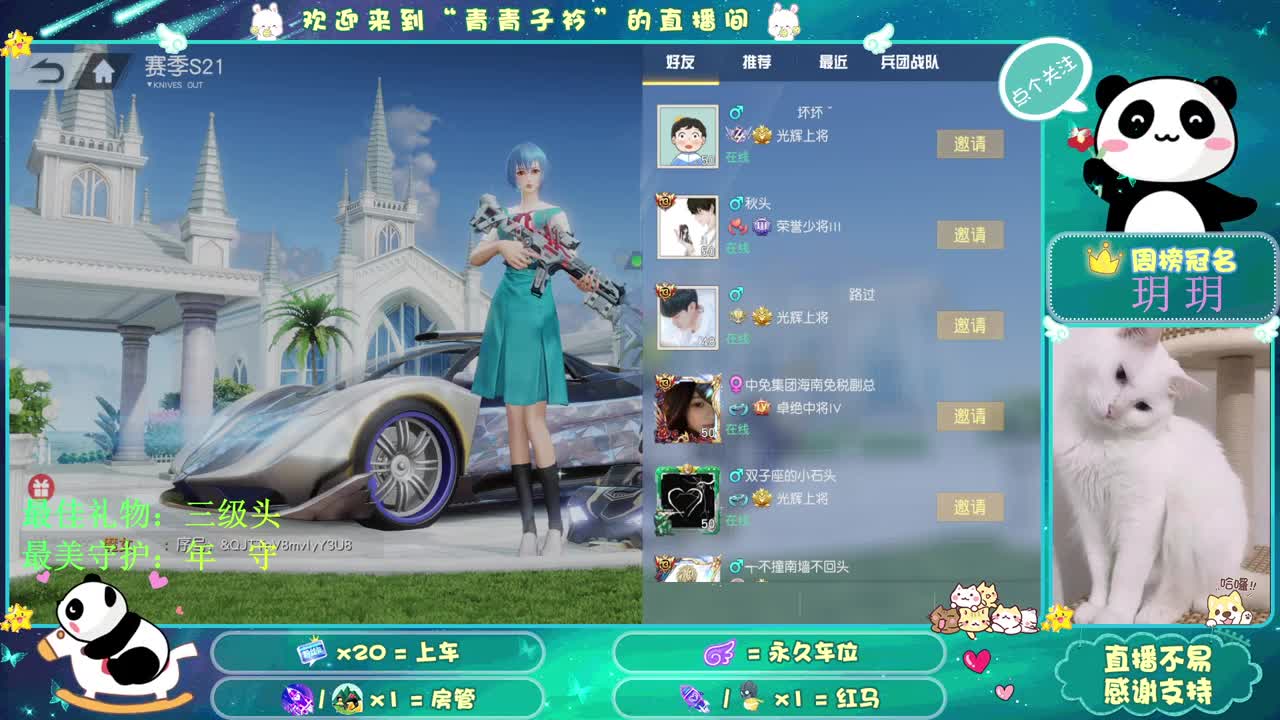Invite player 秋头 with 邀请 button
Image resolution: width=1280 pixels, height=720 pixels.
click(x=969, y=235)
